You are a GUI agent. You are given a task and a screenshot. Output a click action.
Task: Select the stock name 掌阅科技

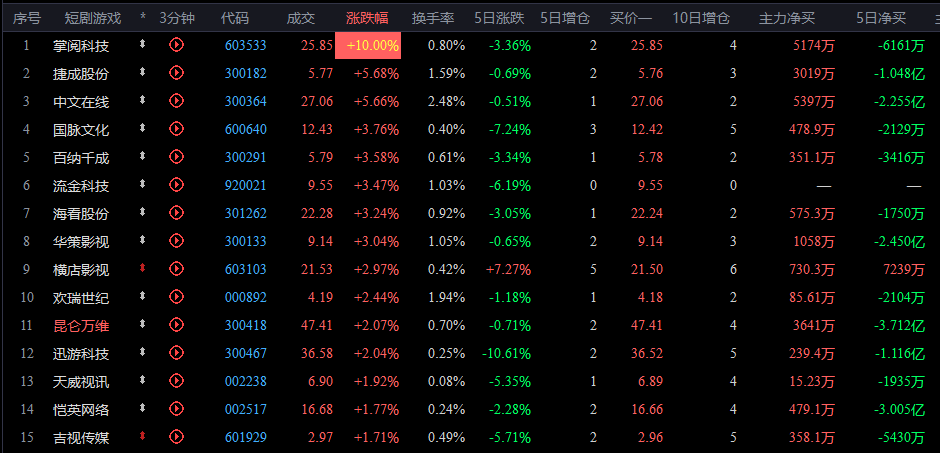[82, 46]
